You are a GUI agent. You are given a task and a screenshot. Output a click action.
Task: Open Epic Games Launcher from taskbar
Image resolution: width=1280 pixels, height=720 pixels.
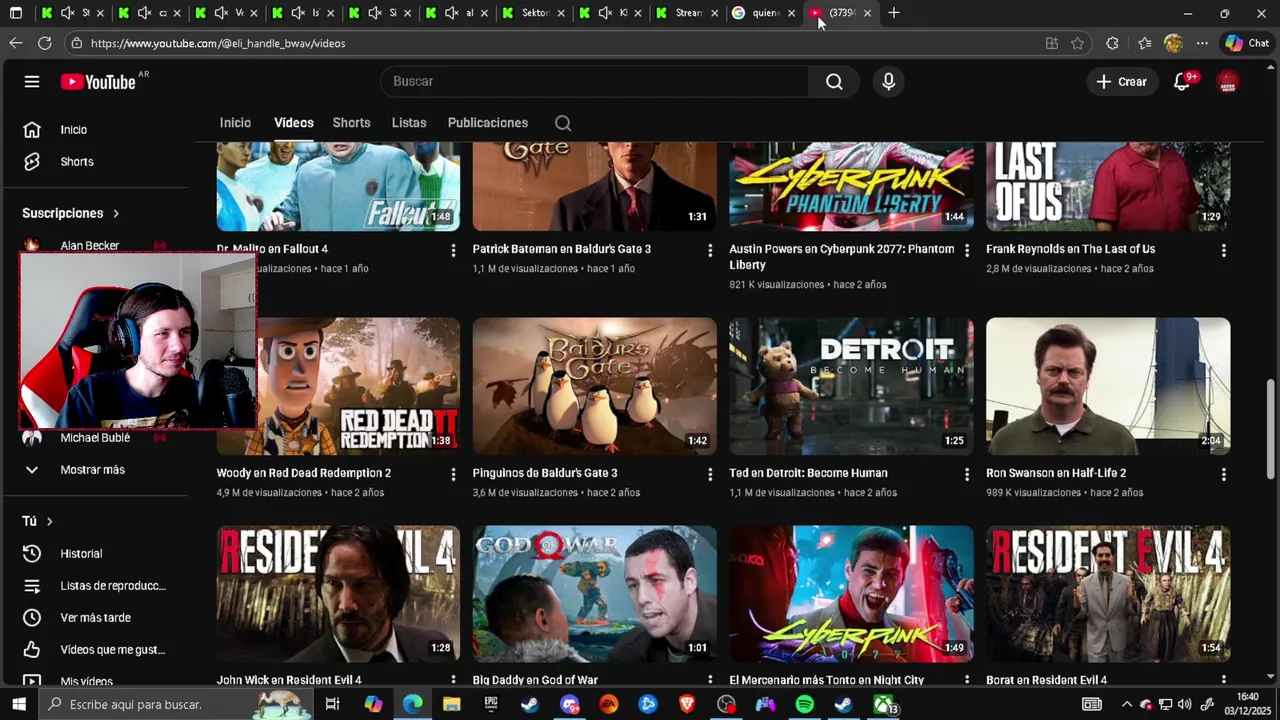[x=491, y=704]
